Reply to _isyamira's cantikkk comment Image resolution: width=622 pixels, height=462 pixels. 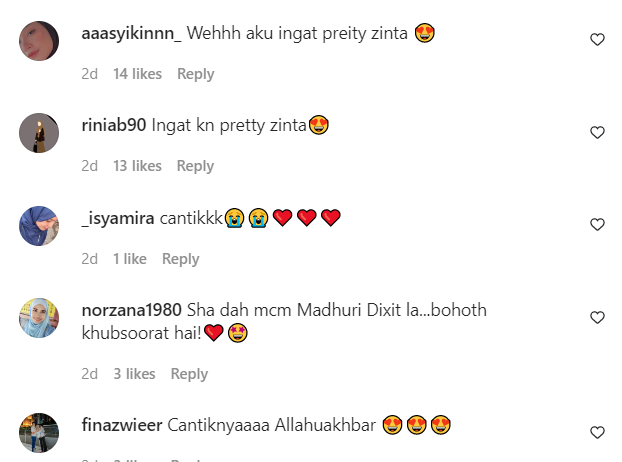(x=180, y=259)
